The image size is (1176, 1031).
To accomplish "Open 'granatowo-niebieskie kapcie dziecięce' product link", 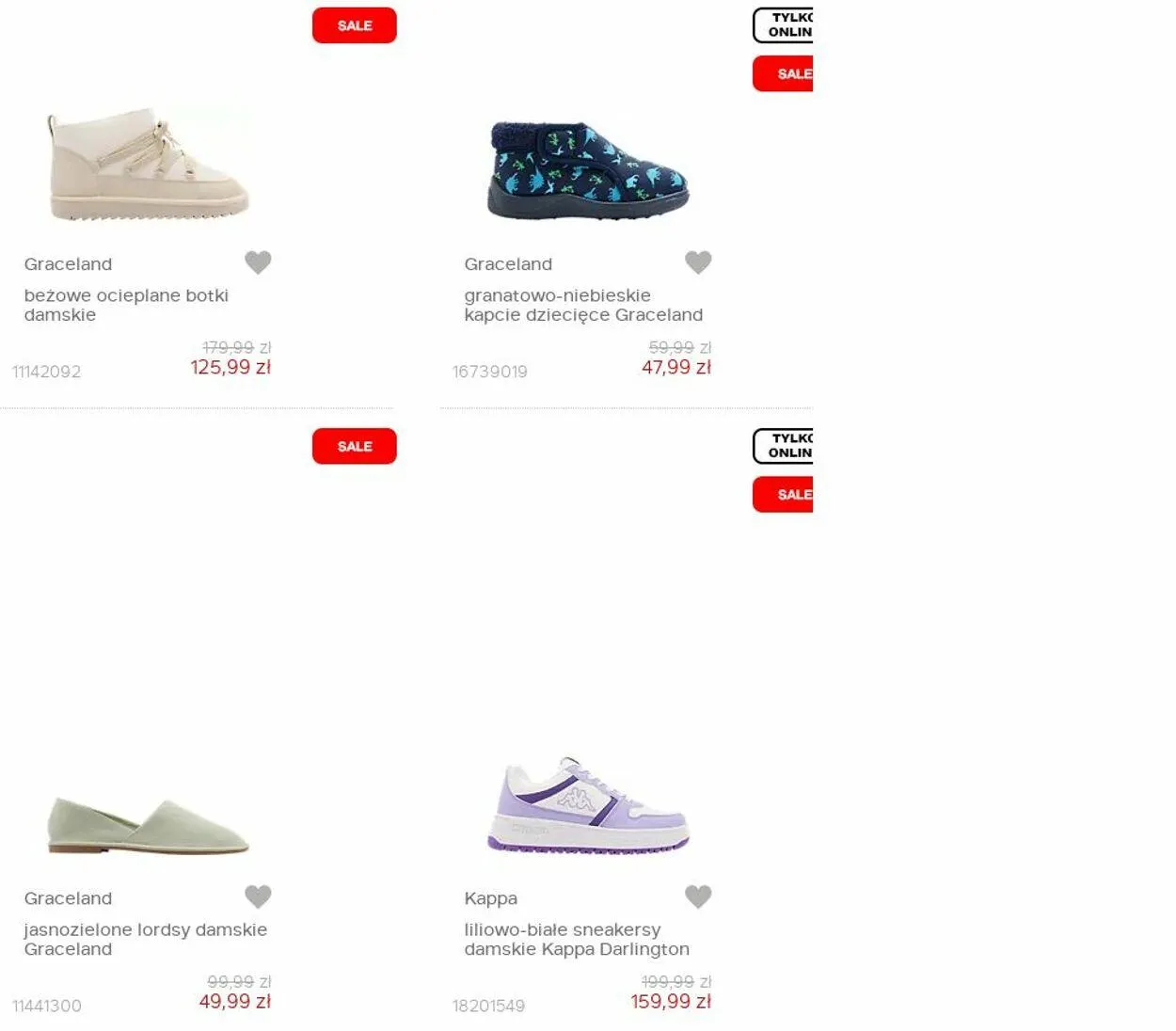I will point(583,305).
